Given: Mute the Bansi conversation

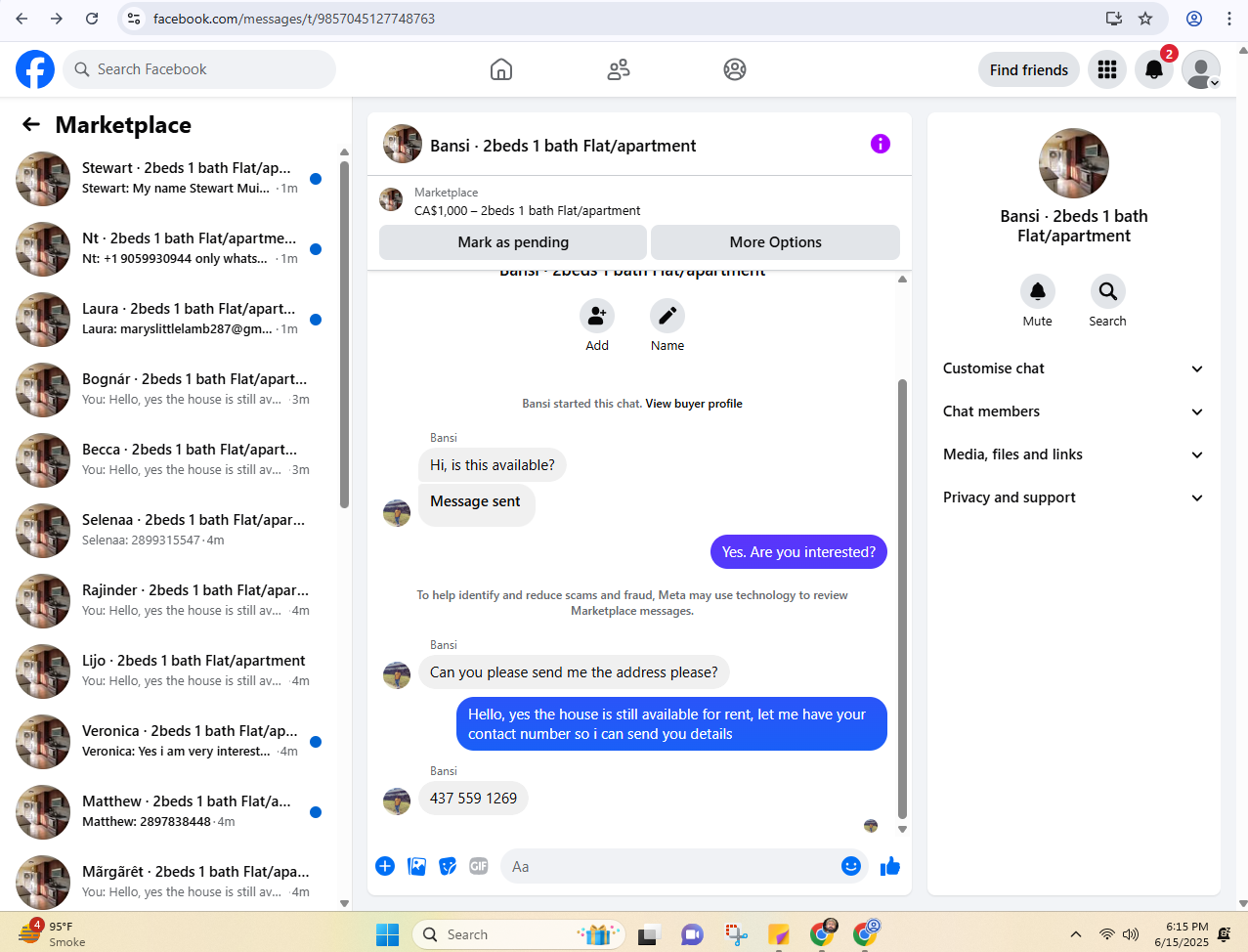Looking at the screenshot, I should click(1038, 291).
